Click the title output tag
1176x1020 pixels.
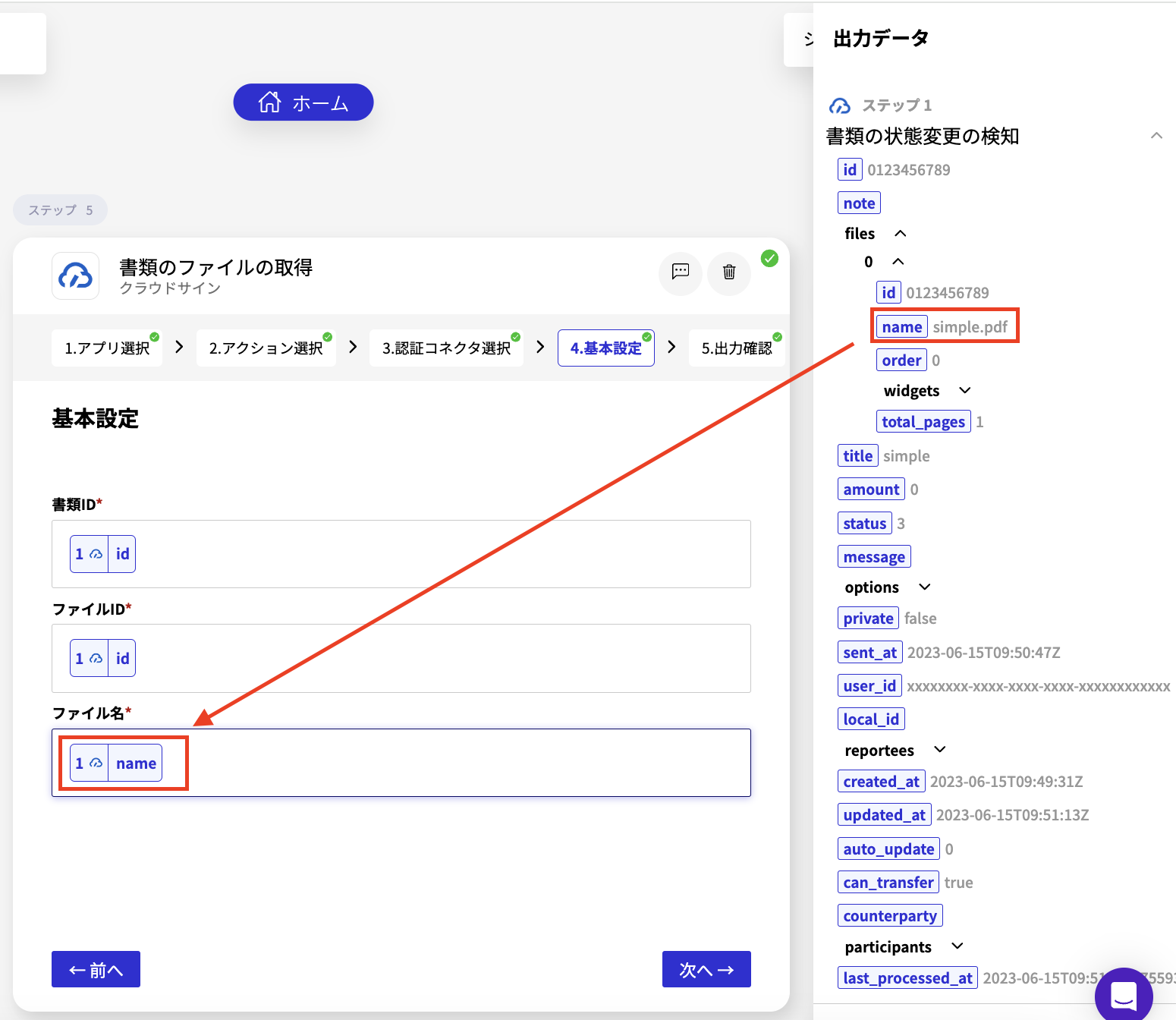pos(858,456)
